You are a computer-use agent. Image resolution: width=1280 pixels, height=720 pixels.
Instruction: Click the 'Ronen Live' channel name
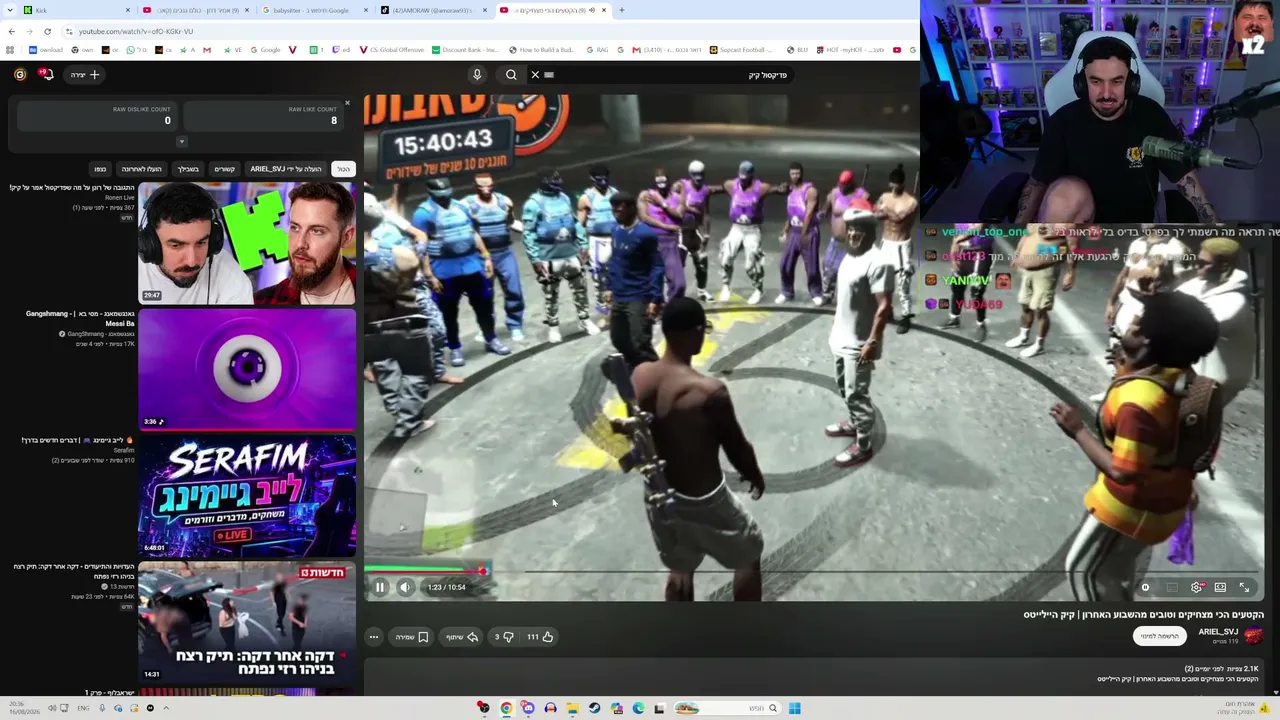pos(119,198)
